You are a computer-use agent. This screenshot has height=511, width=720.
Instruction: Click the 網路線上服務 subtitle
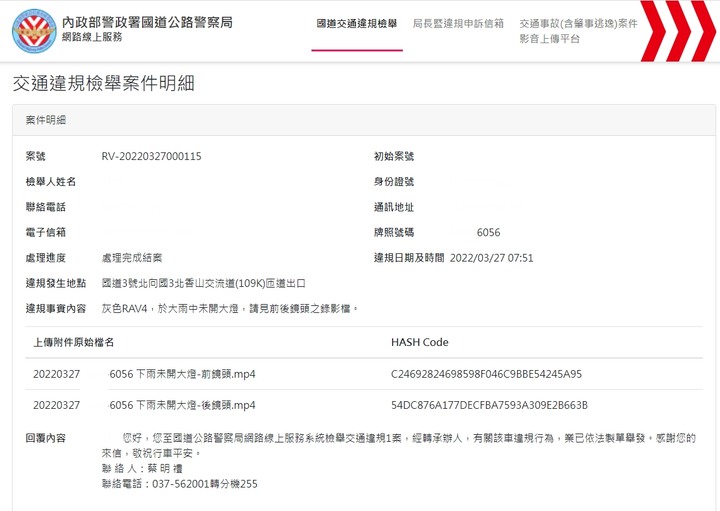point(92,37)
